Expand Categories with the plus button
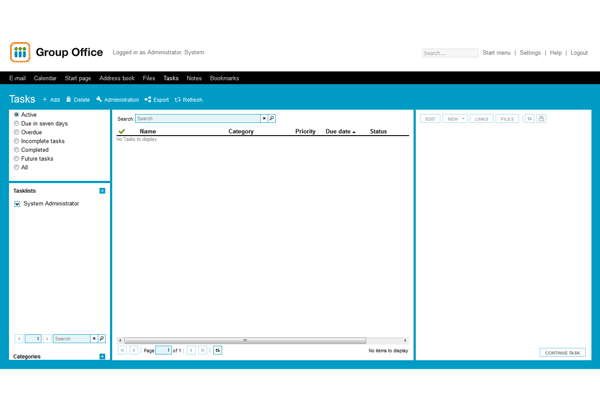Image resolution: width=600 pixels, height=400 pixels. pyautogui.click(x=102, y=356)
